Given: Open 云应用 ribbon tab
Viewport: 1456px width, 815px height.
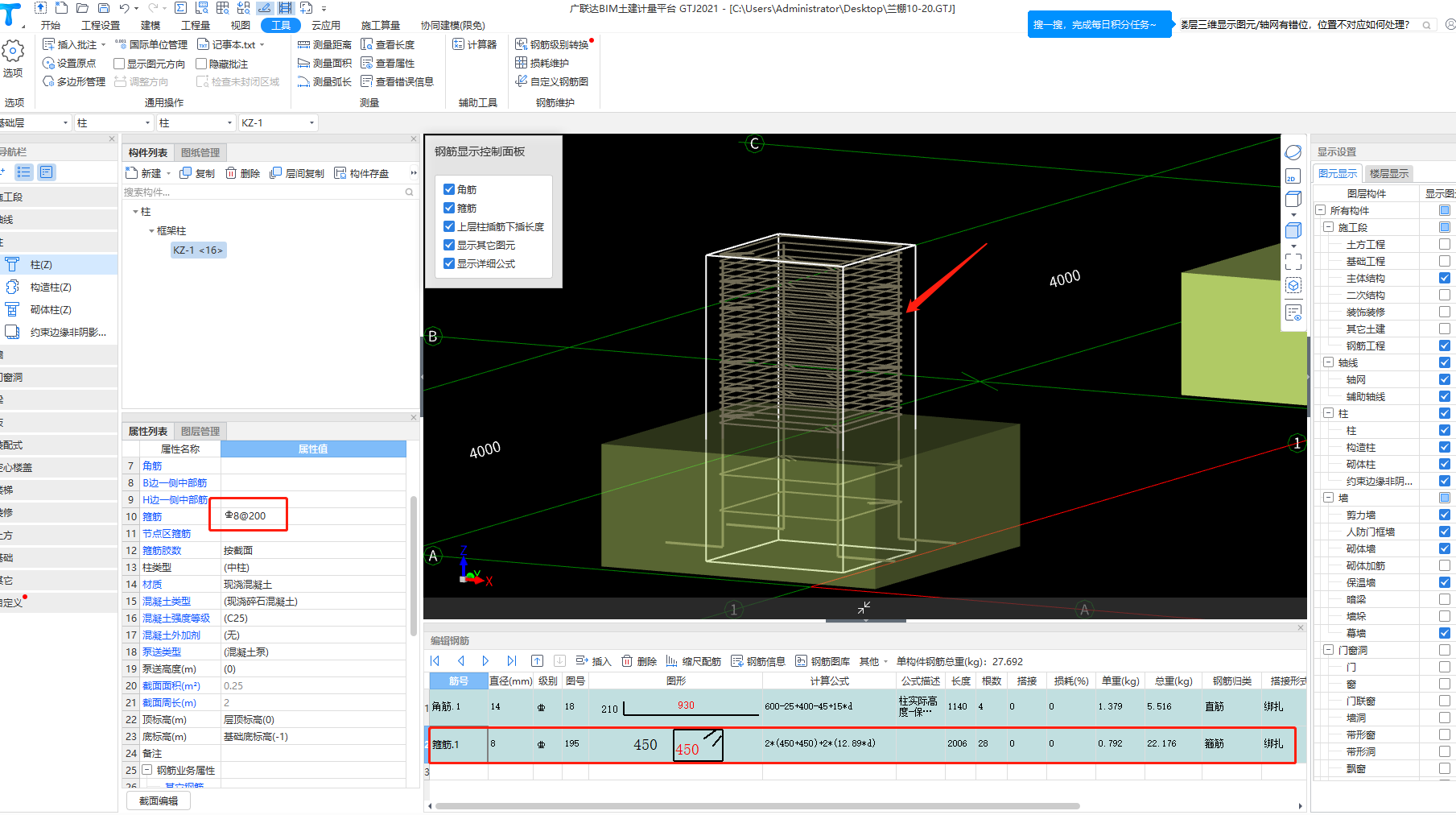Looking at the screenshot, I should [x=326, y=26].
